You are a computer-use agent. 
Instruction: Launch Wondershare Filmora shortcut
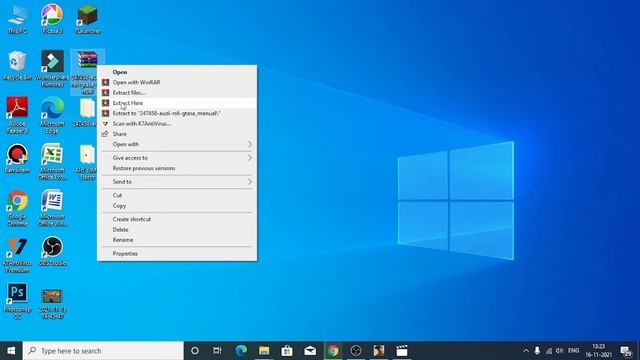tap(52, 69)
